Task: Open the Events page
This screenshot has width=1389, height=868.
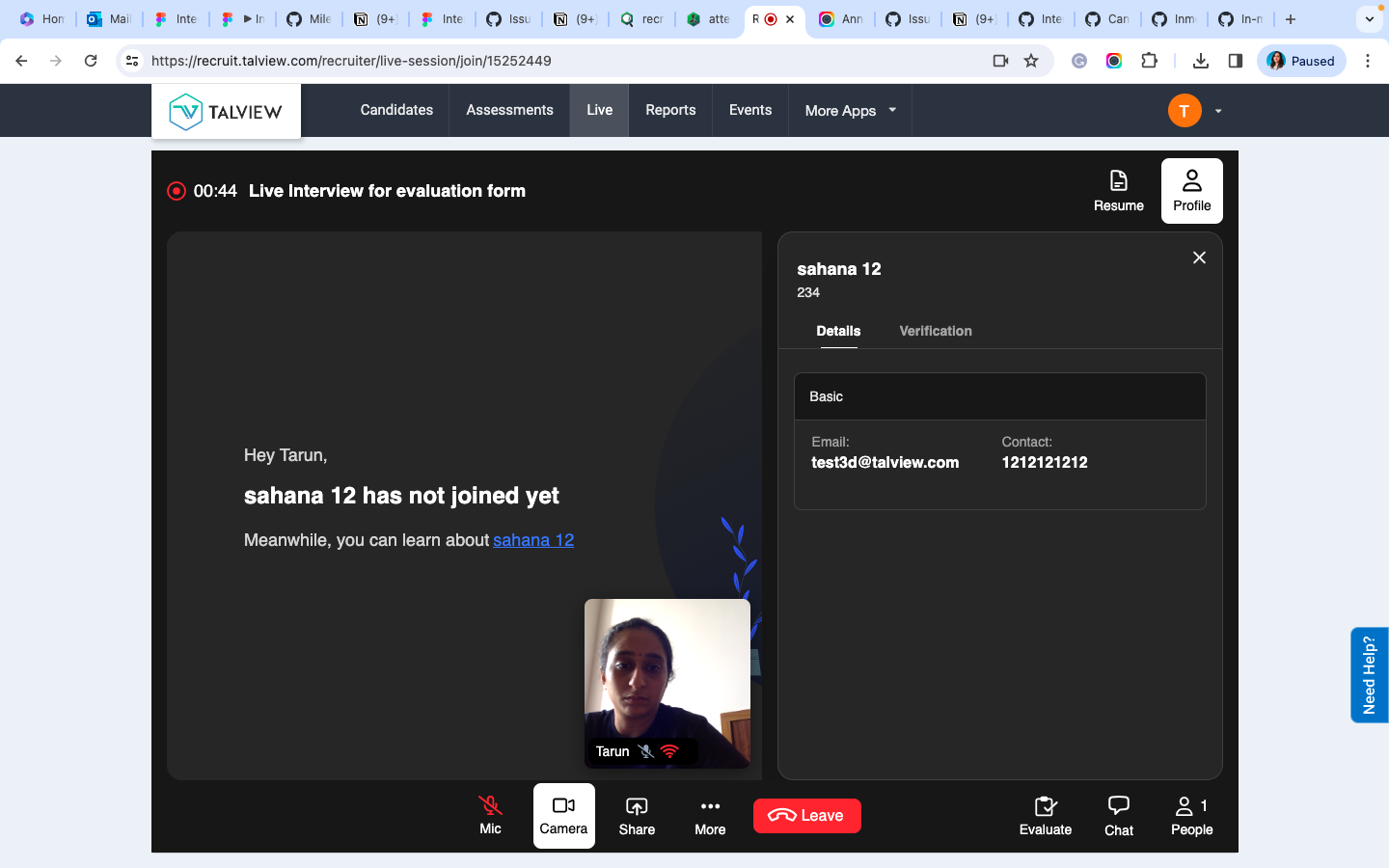Action: pyautogui.click(x=750, y=110)
